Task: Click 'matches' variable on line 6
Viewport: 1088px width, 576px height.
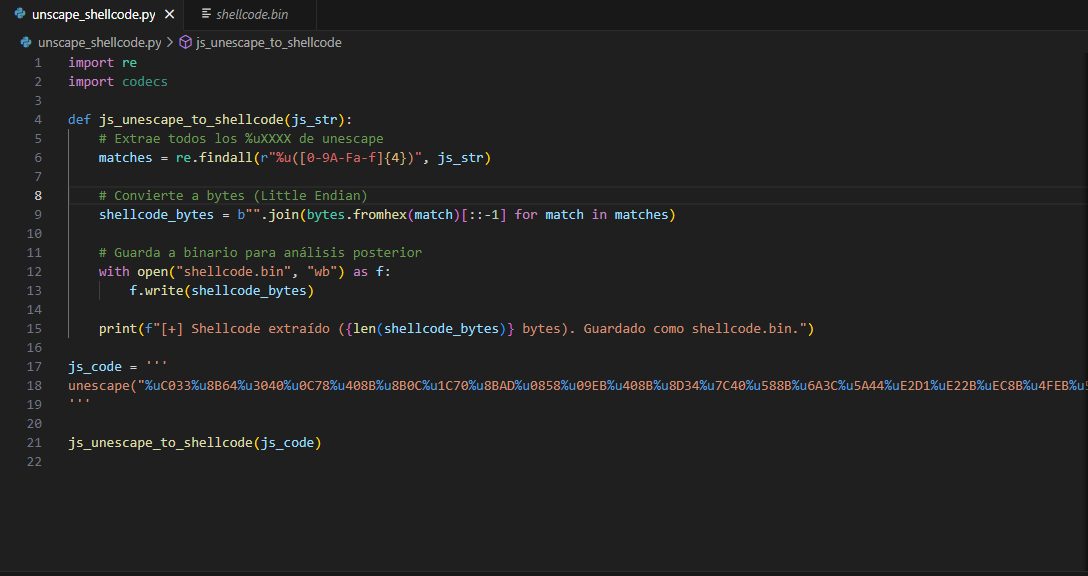Action: tap(126, 158)
